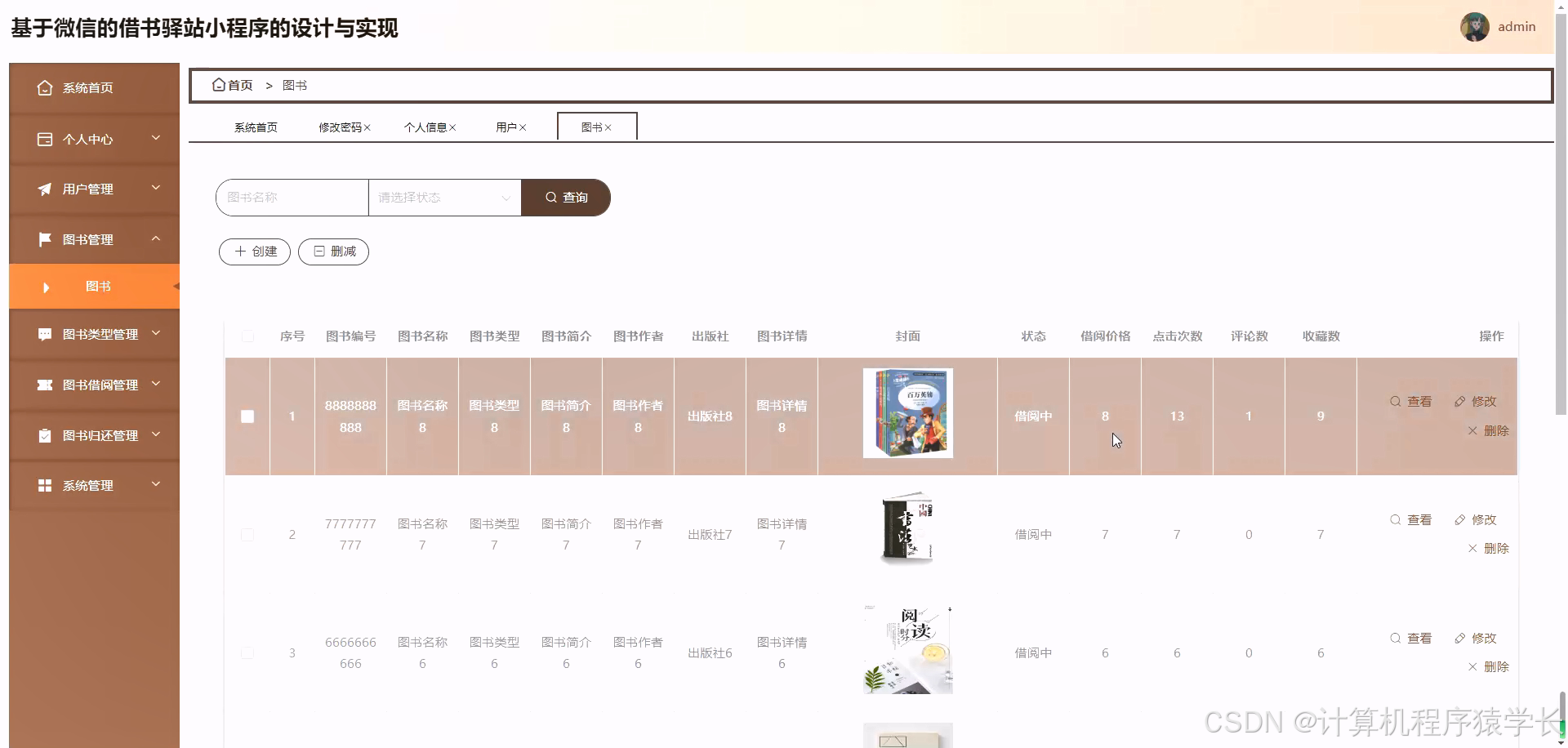1568x748 pixels.
Task: Click the 出版社8 cell
Action: (710, 416)
